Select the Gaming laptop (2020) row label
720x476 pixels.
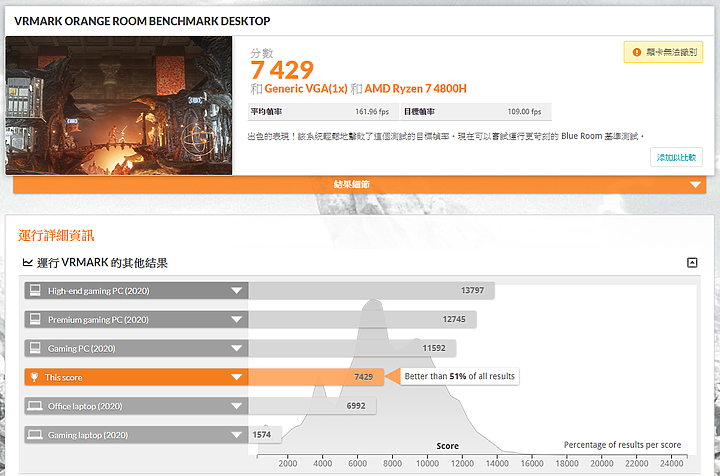[88, 435]
